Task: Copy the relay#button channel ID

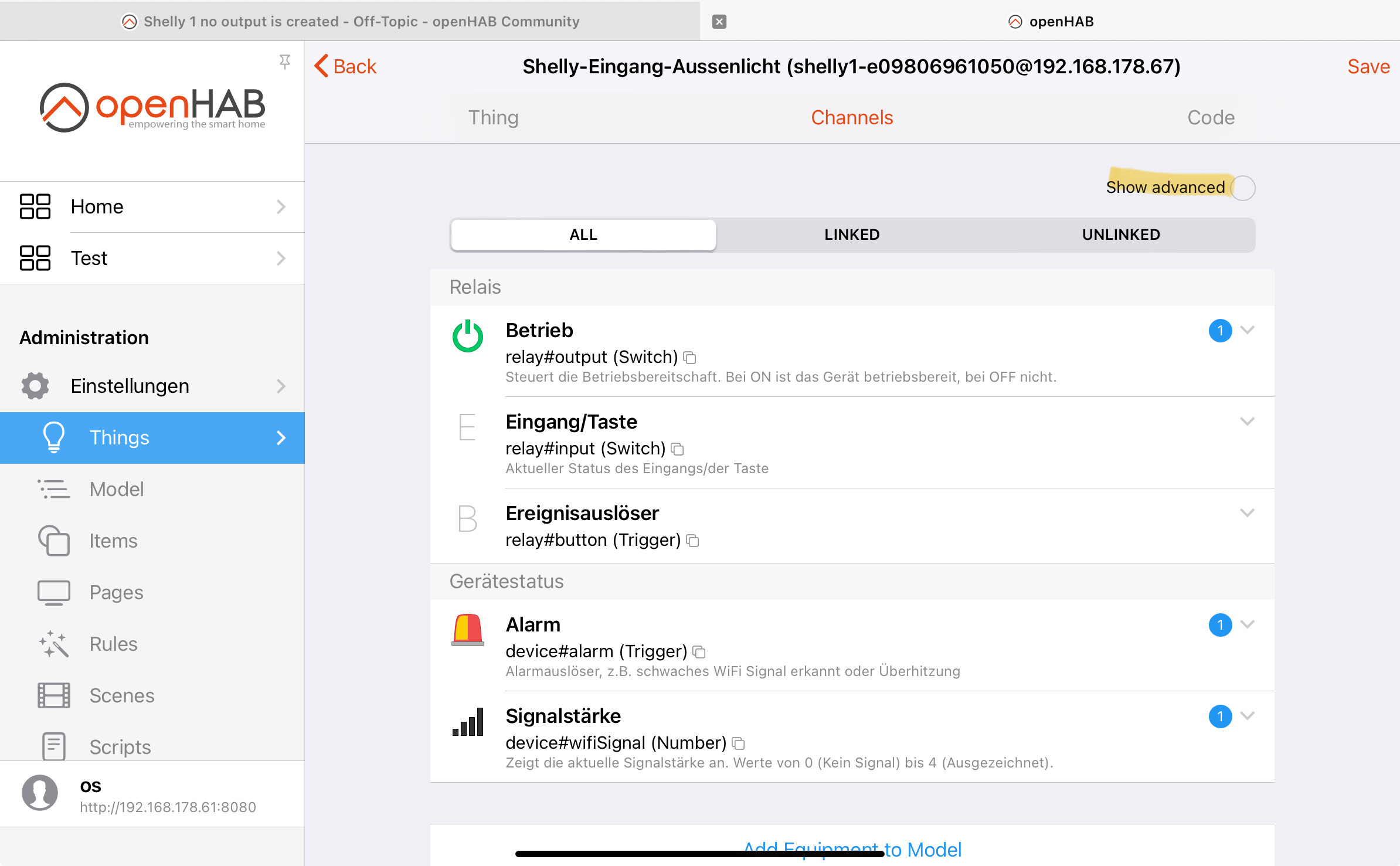Action: coord(693,541)
